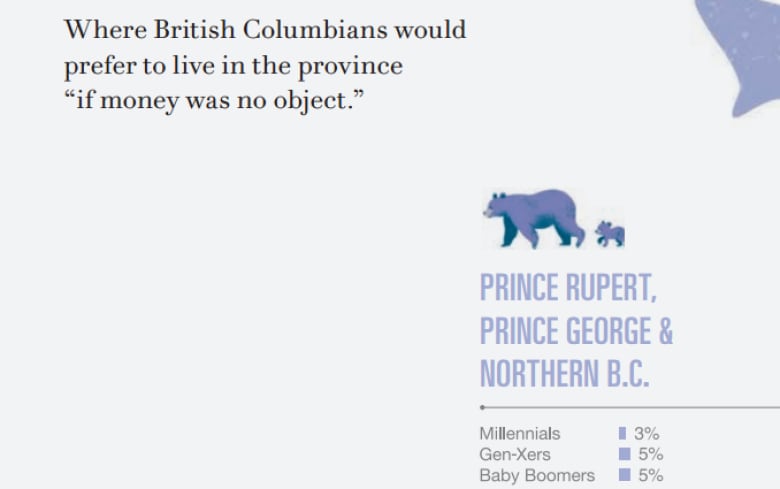Click the Millennials purple bar marker
Image resolution: width=780 pixels, height=489 pixels.
[x=622, y=433]
